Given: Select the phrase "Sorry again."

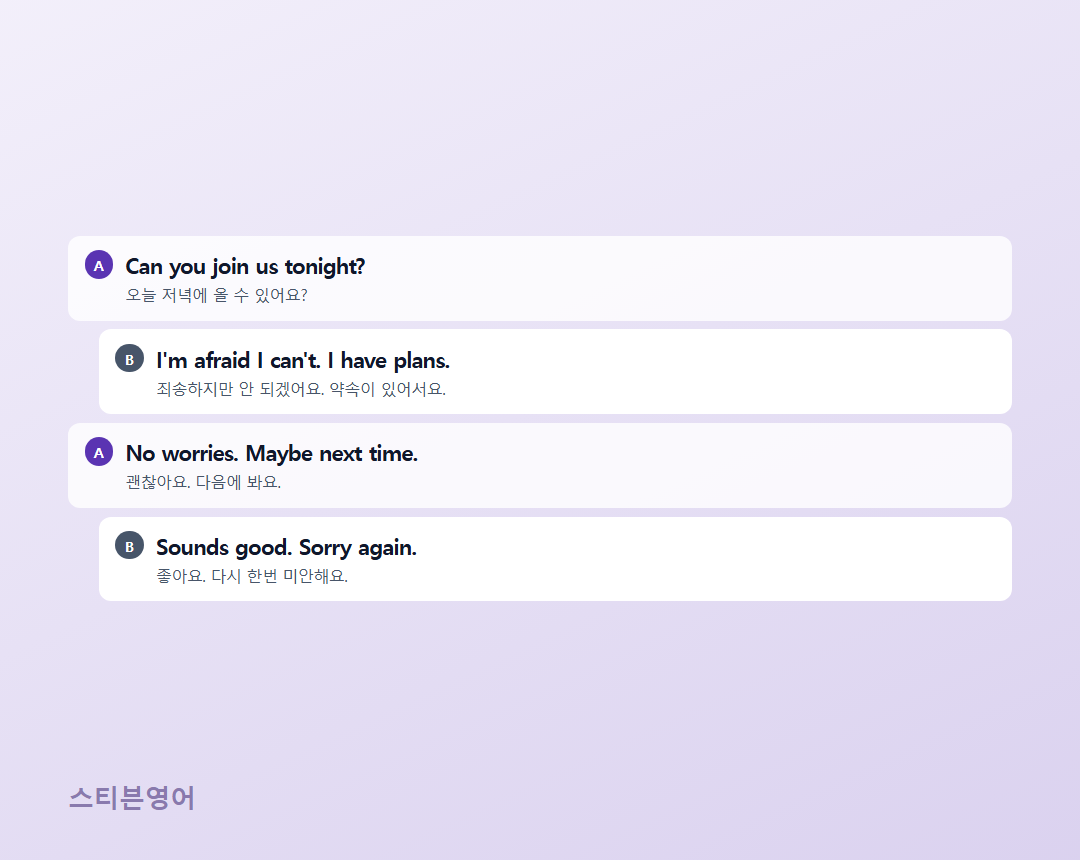Looking at the screenshot, I should 357,547.
